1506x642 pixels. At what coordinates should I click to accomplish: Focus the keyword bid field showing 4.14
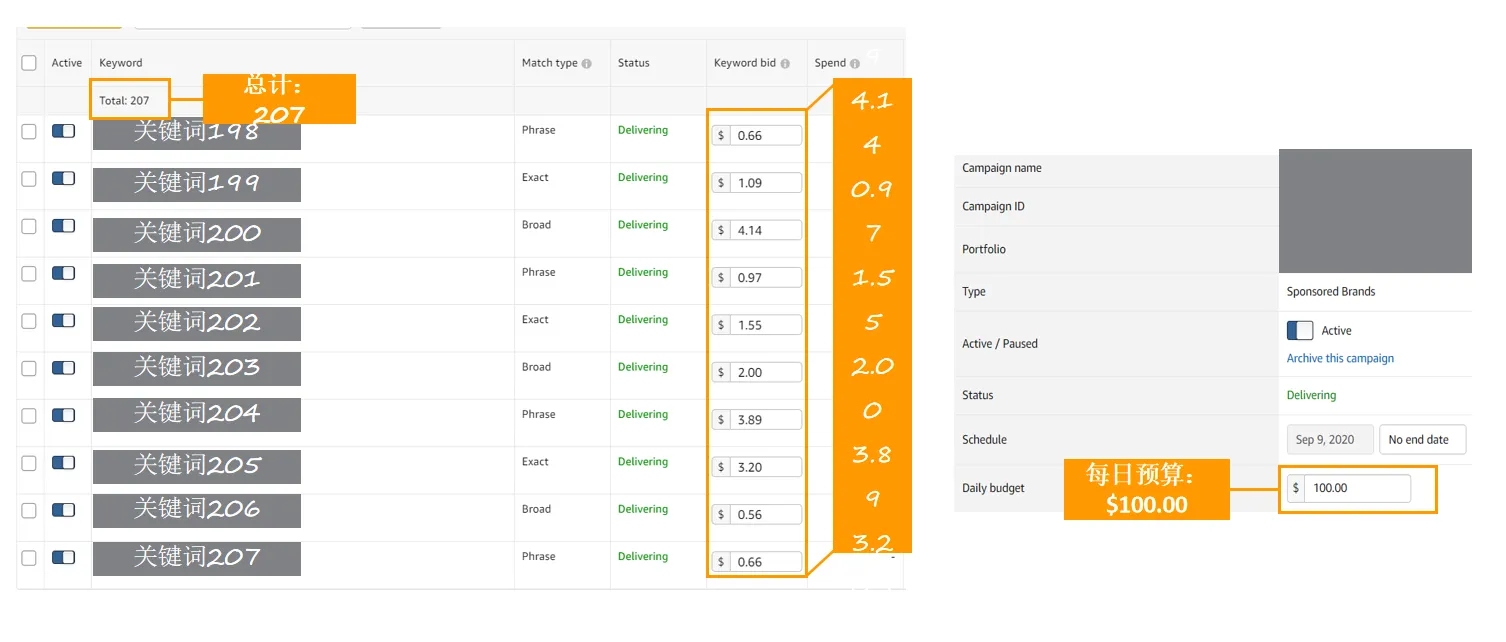tap(766, 230)
